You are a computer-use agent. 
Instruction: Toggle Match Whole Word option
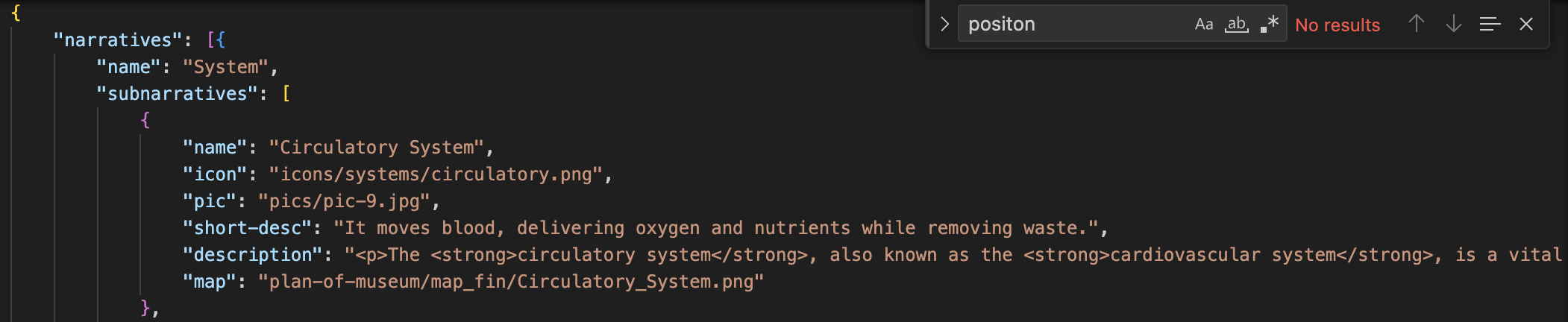pyautogui.click(x=1236, y=24)
